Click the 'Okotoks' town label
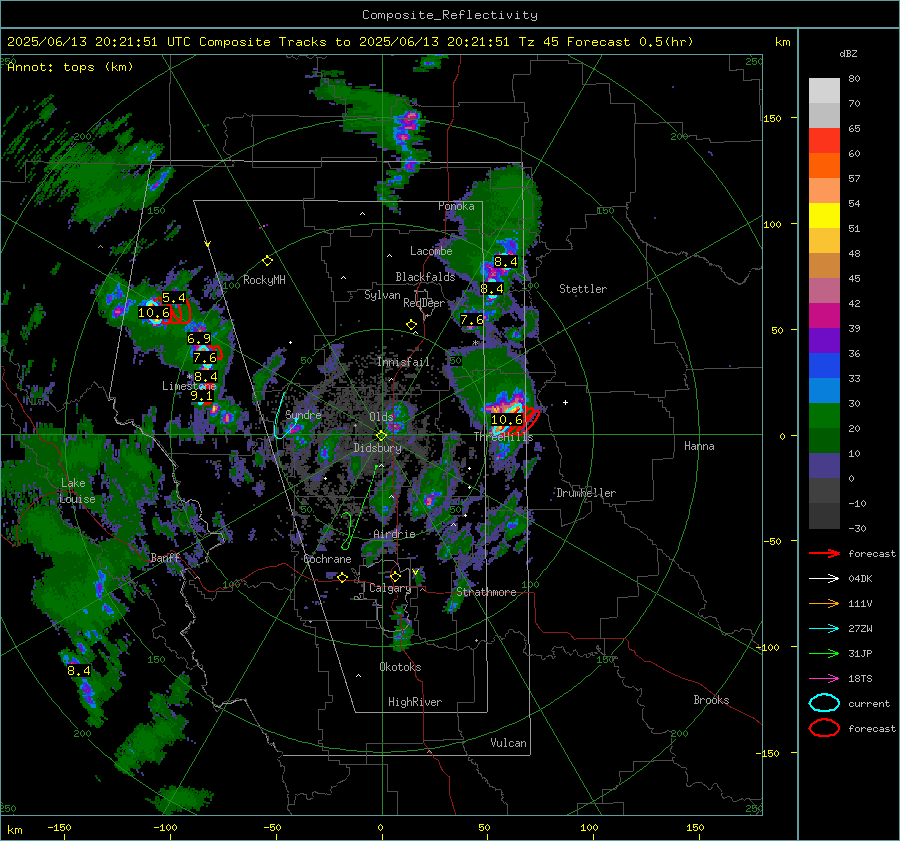Image resolution: width=900 pixels, height=841 pixels. point(400,667)
